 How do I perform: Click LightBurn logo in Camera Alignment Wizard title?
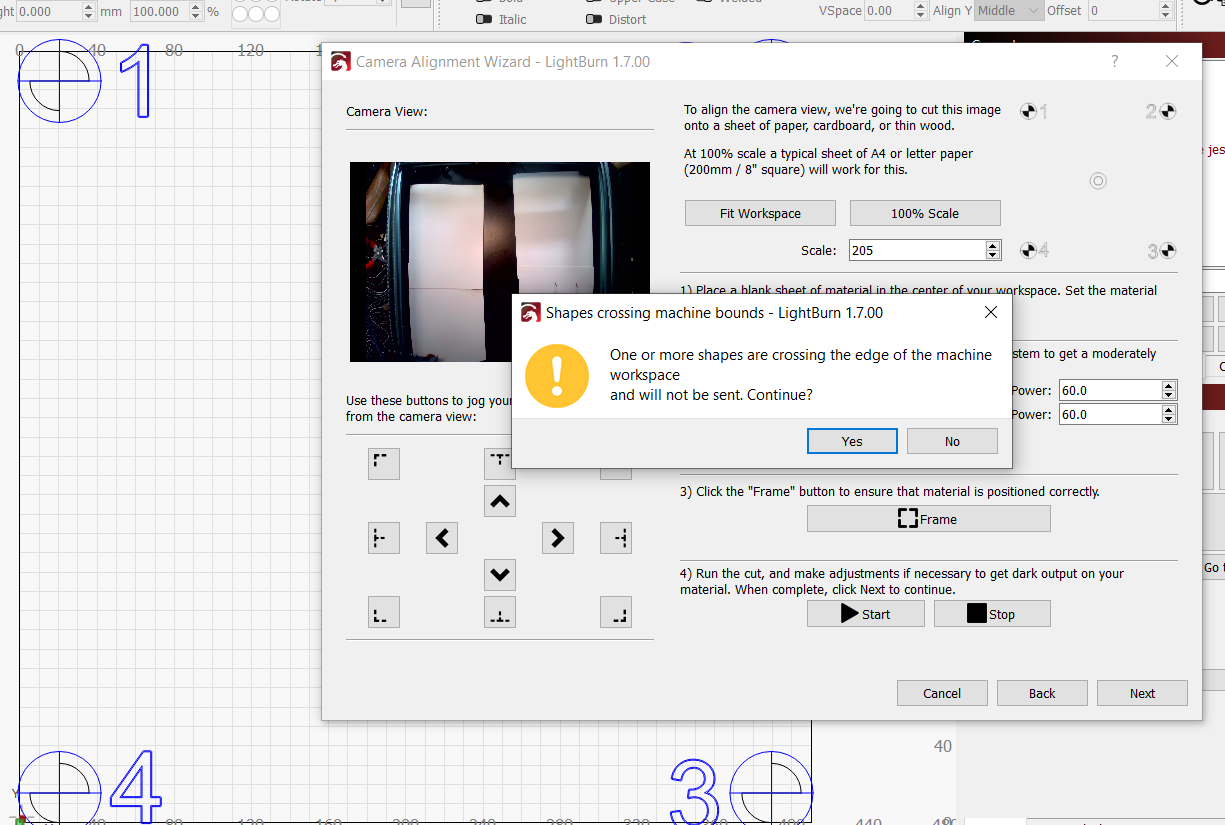(341, 62)
